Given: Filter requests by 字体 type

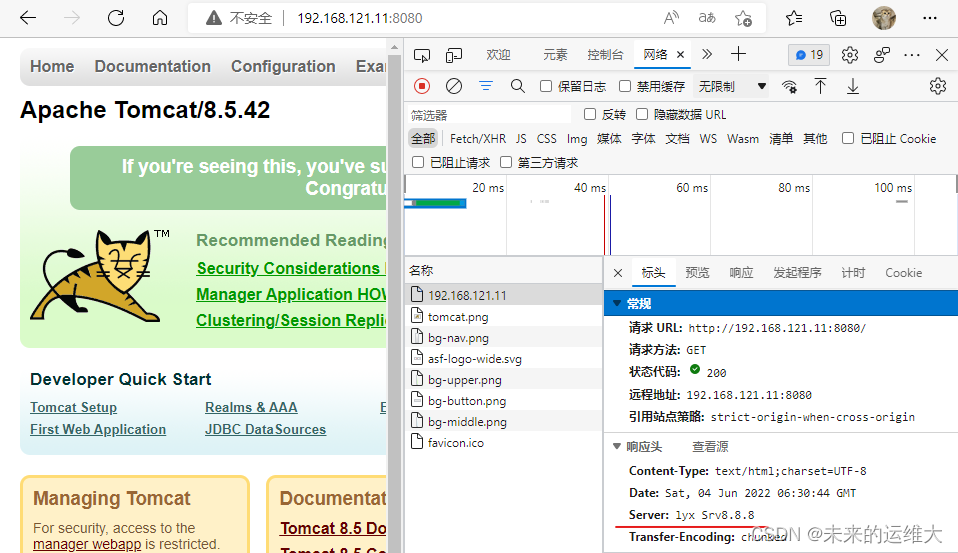Looking at the screenshot, I should point(643,139).
